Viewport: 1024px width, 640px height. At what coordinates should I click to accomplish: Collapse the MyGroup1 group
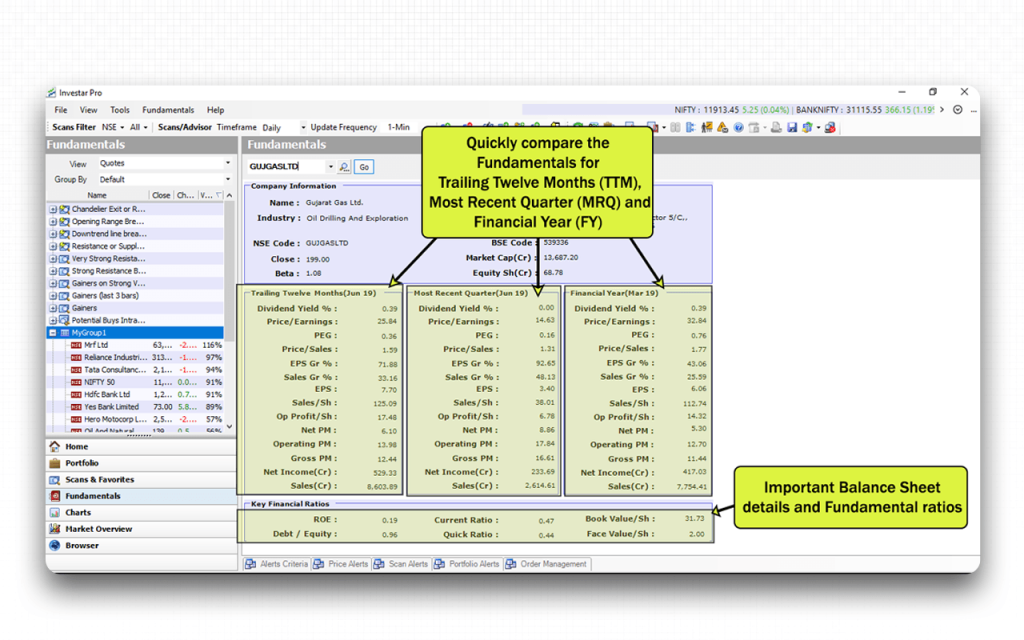tap(54, 331)
